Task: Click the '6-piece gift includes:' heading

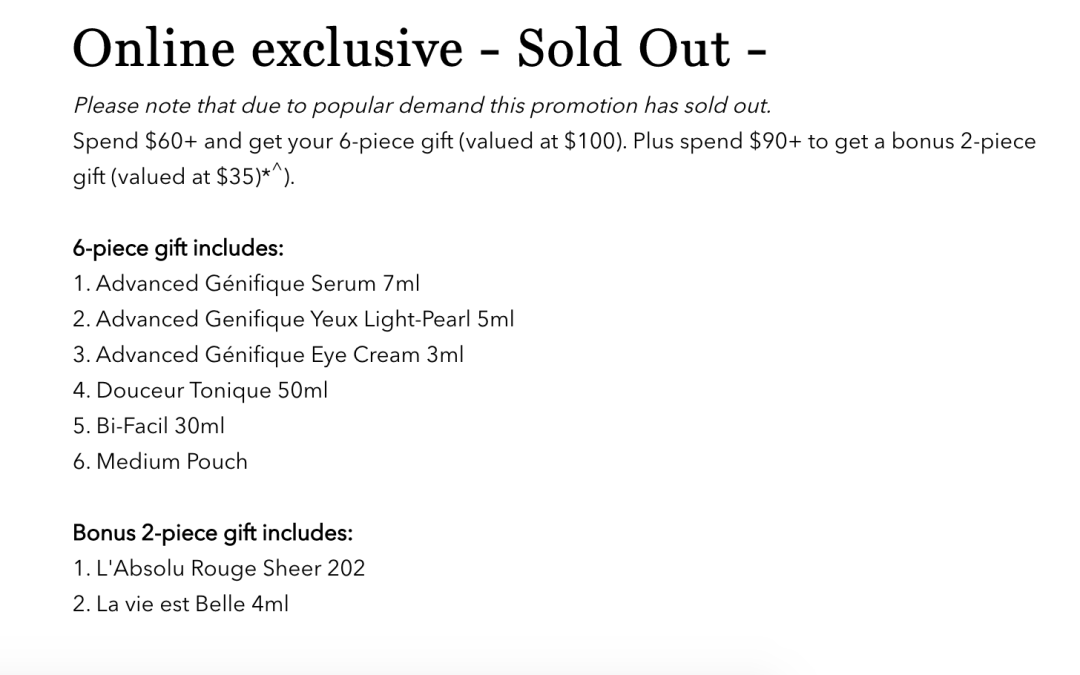Action: (178, 248)
